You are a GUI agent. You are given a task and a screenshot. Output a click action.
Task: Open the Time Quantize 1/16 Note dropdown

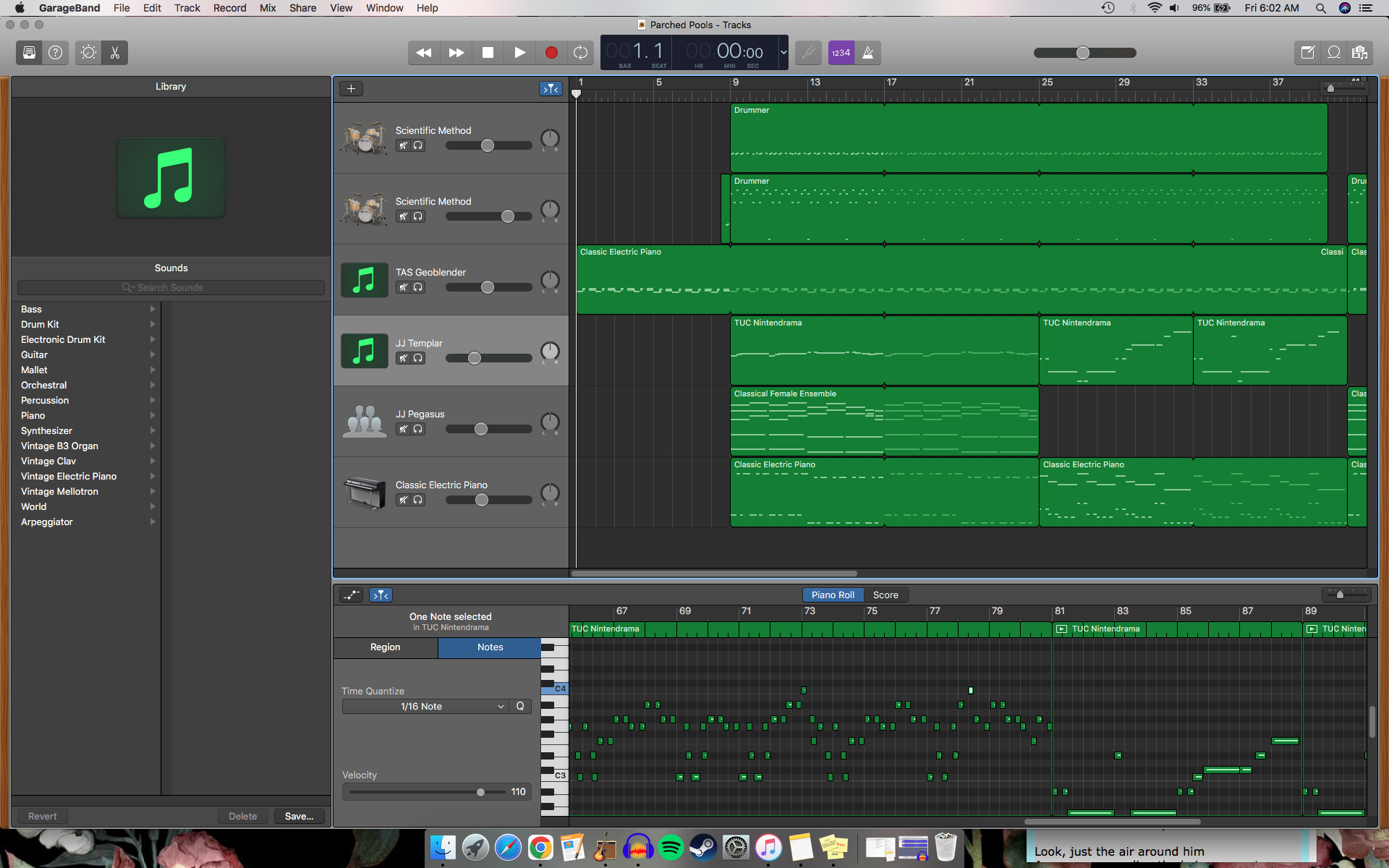[425, 707]
